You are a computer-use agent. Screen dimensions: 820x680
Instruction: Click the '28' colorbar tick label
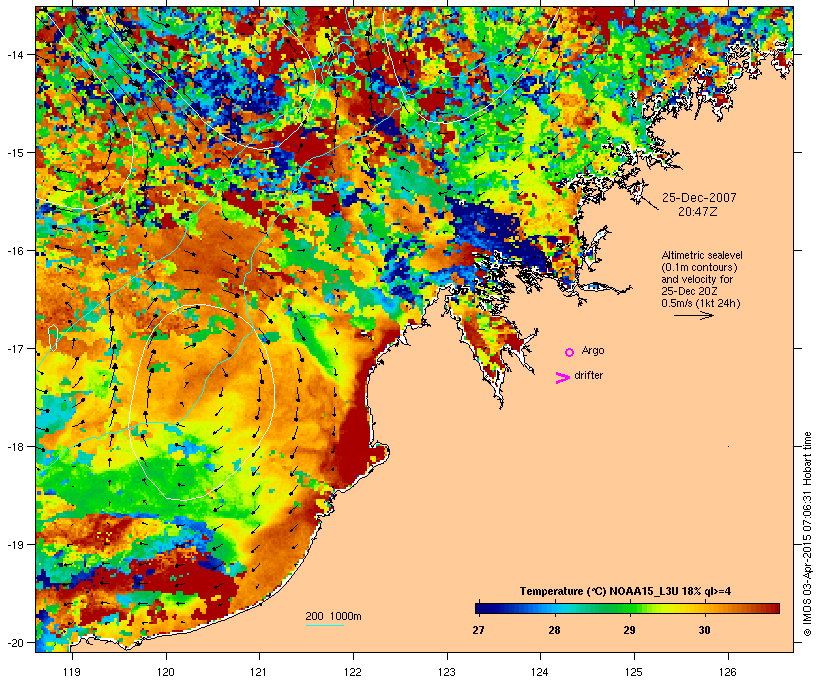click(554, 630)
